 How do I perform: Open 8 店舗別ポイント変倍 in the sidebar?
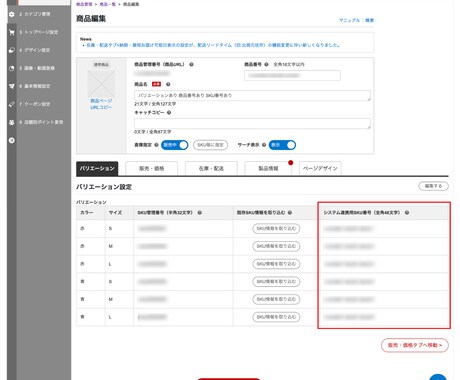point(41,122)
